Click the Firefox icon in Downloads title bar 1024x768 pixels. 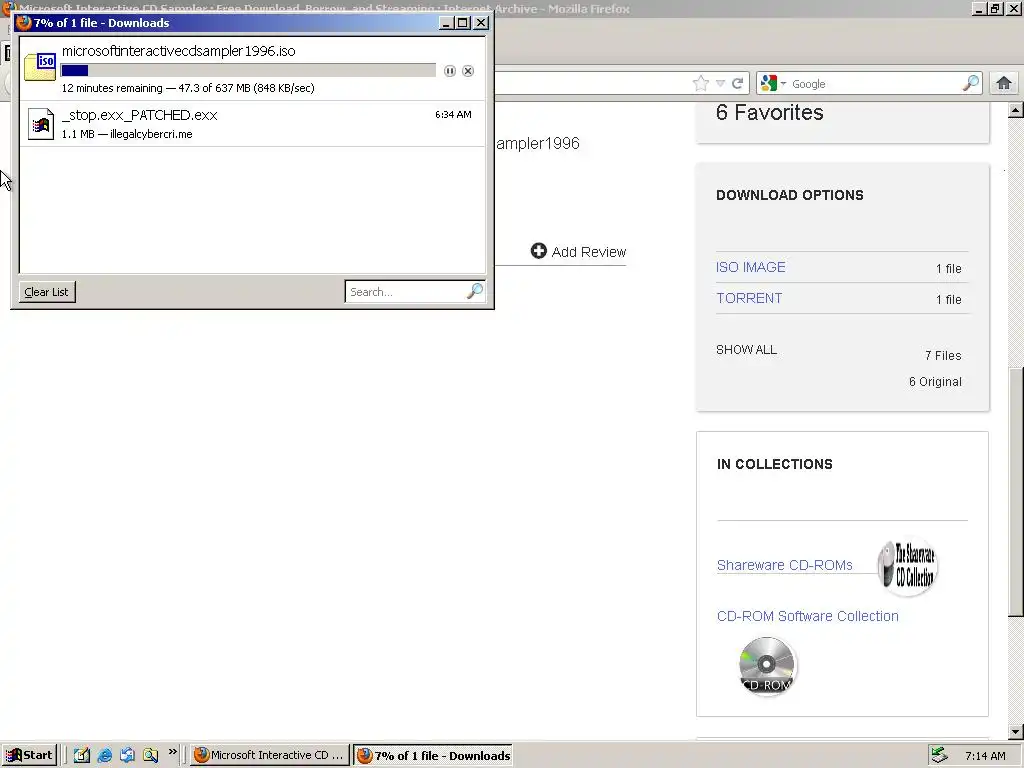point(24,23)
